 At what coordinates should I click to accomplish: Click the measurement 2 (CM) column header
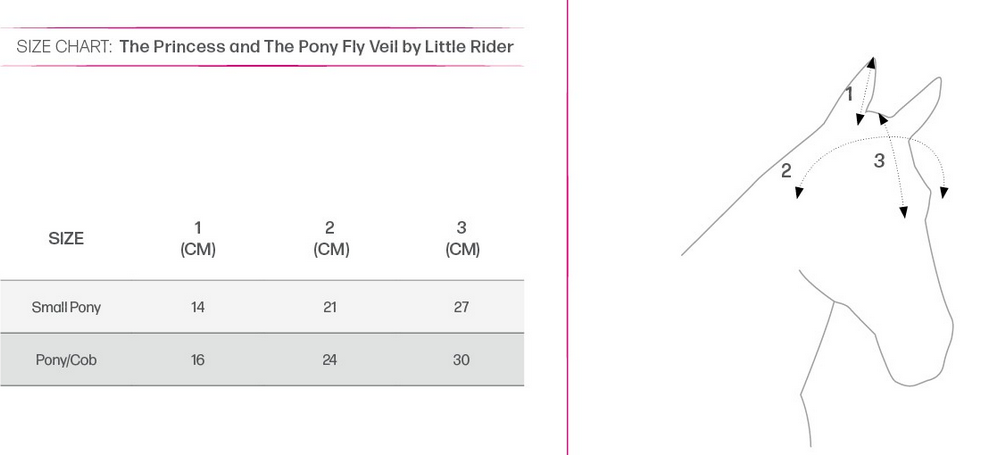coord(331,239)
